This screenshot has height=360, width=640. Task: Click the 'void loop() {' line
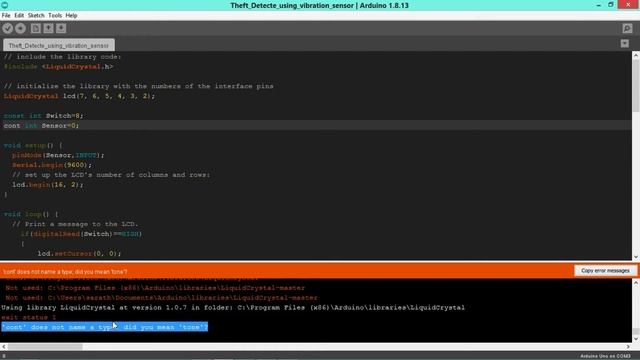[x=31, y=214]
